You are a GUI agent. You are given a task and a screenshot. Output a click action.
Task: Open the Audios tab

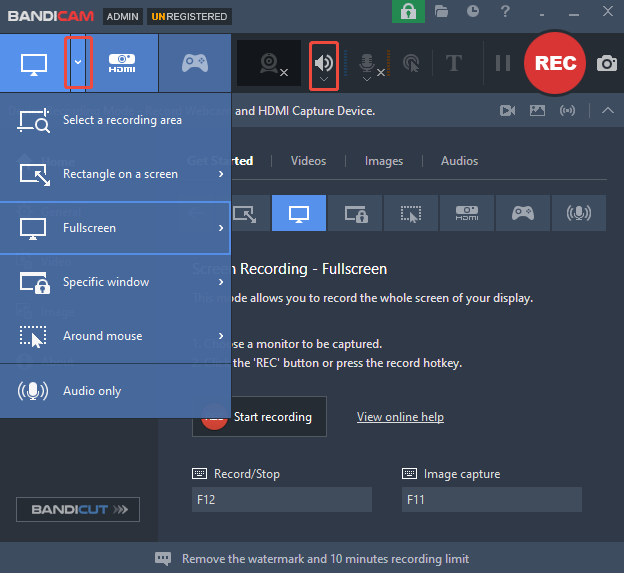[x=460, y=161]
